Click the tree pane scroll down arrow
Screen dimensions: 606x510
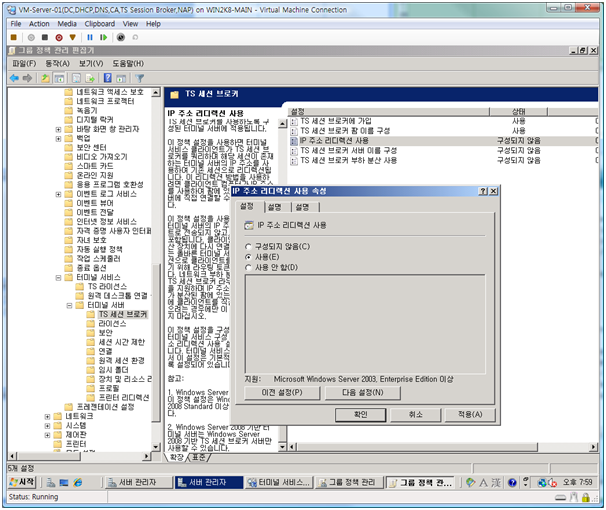tap(156, 447)
